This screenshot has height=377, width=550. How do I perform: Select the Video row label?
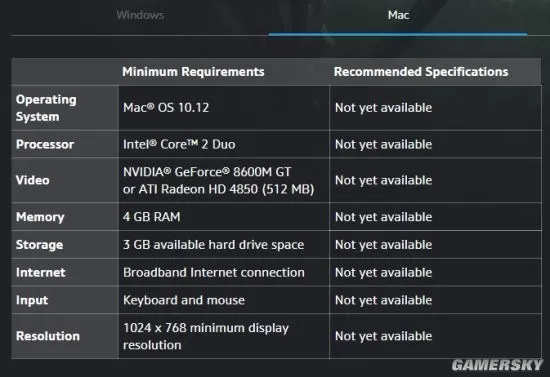(33, 180)
